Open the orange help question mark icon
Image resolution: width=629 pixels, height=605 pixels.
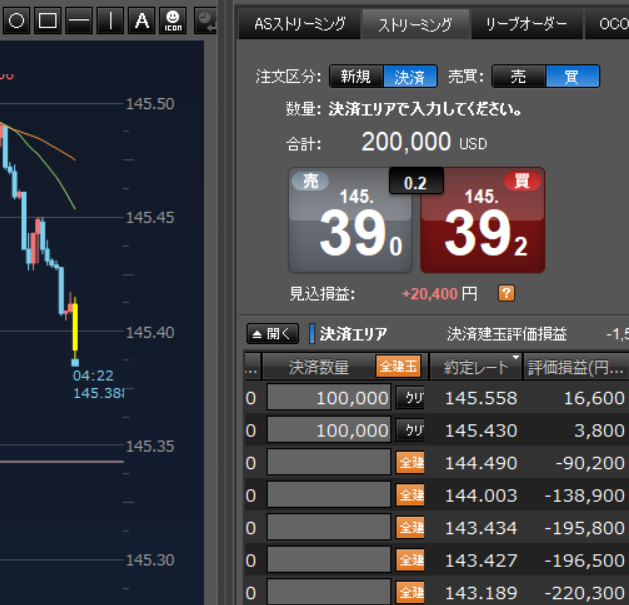coord(506,293)
